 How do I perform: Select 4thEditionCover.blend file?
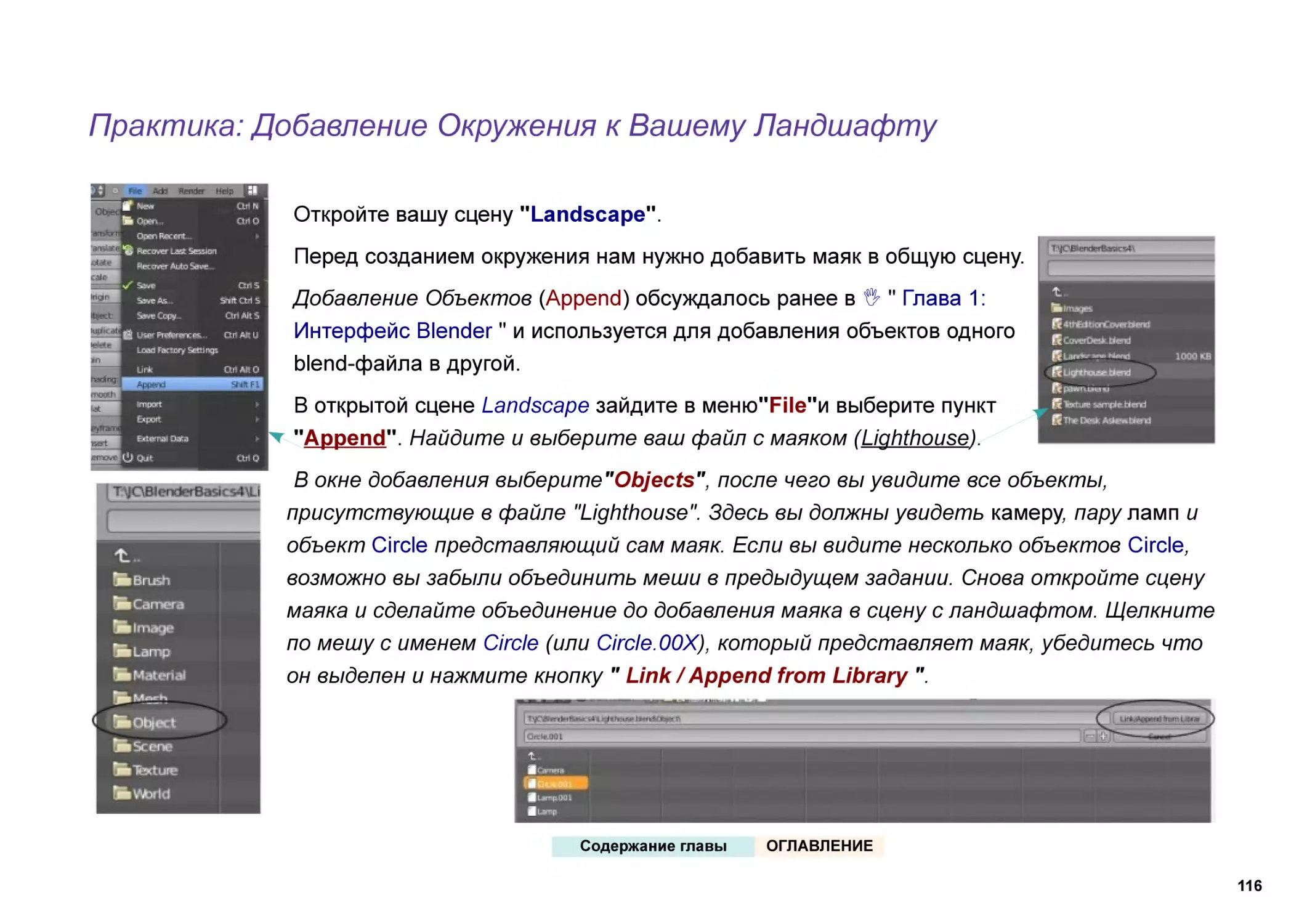pos(1101,324)
